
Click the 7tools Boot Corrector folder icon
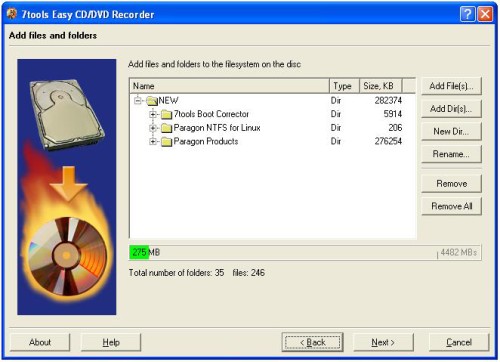(166, 114)
